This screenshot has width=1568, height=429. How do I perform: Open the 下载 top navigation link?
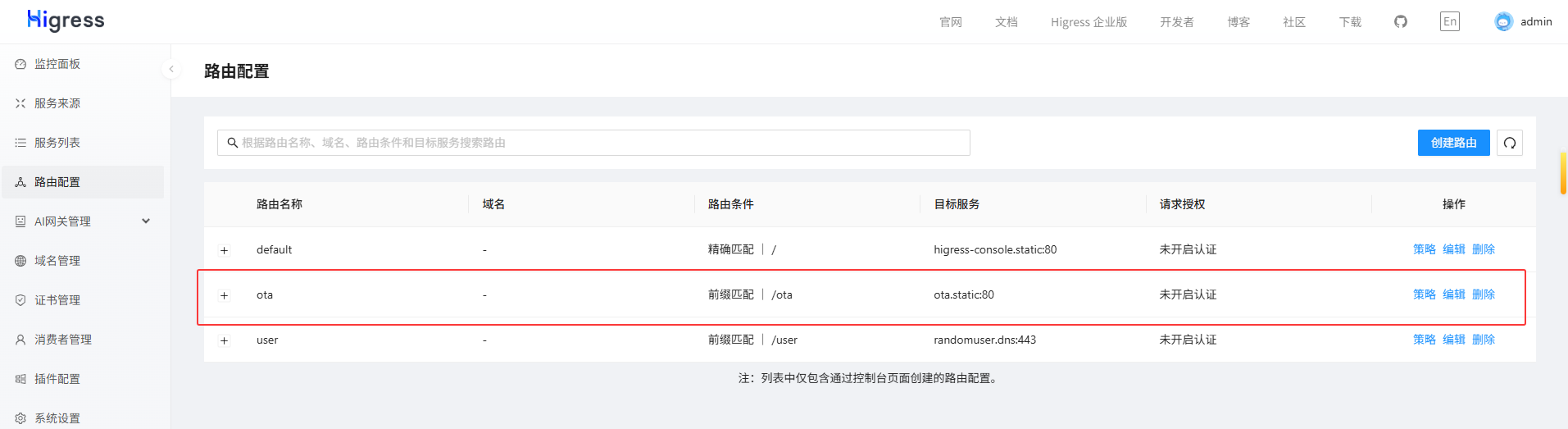point(1350,22)
